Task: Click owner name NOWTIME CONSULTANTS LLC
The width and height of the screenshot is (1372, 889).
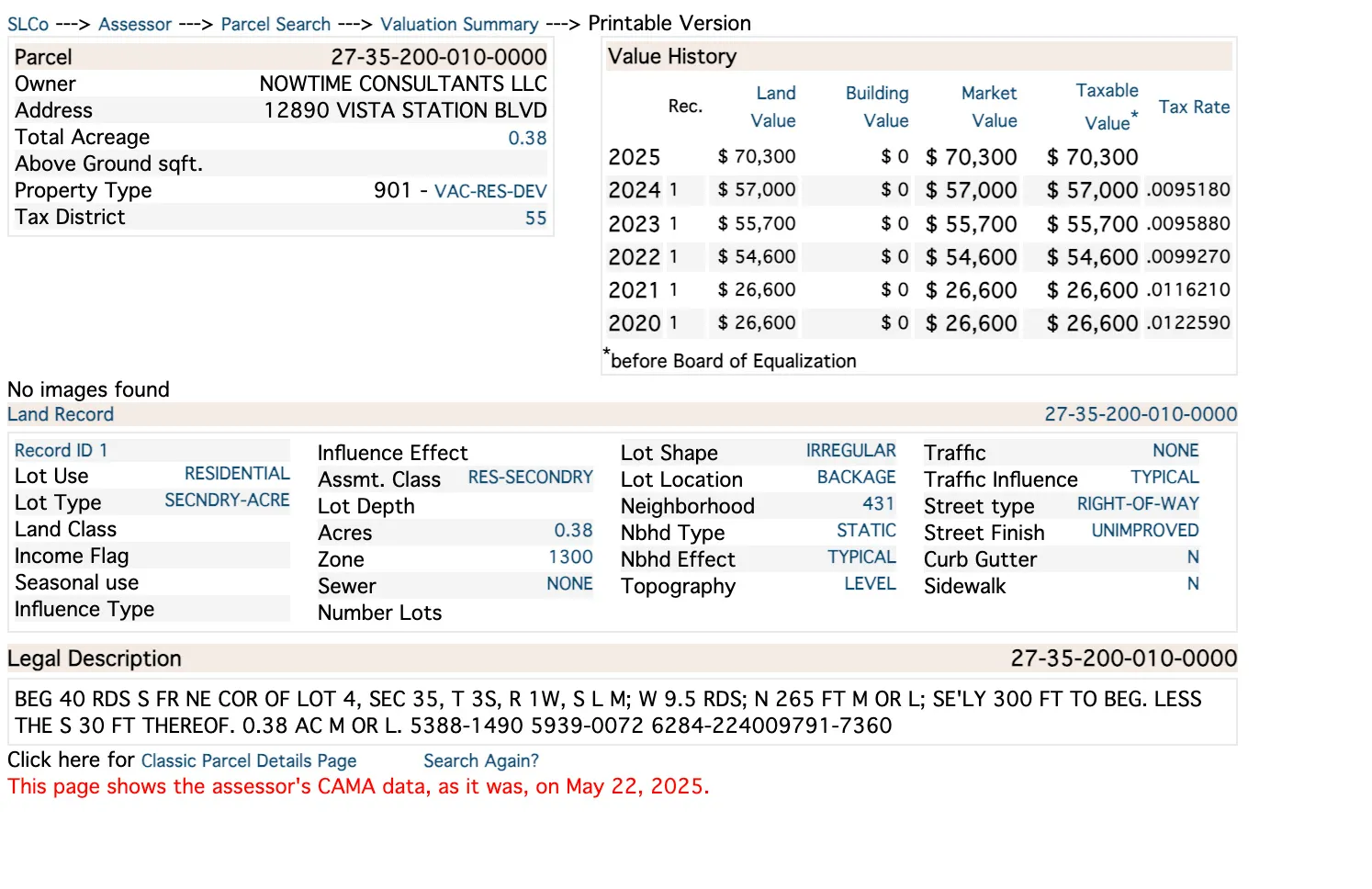Action: [402, 84]
